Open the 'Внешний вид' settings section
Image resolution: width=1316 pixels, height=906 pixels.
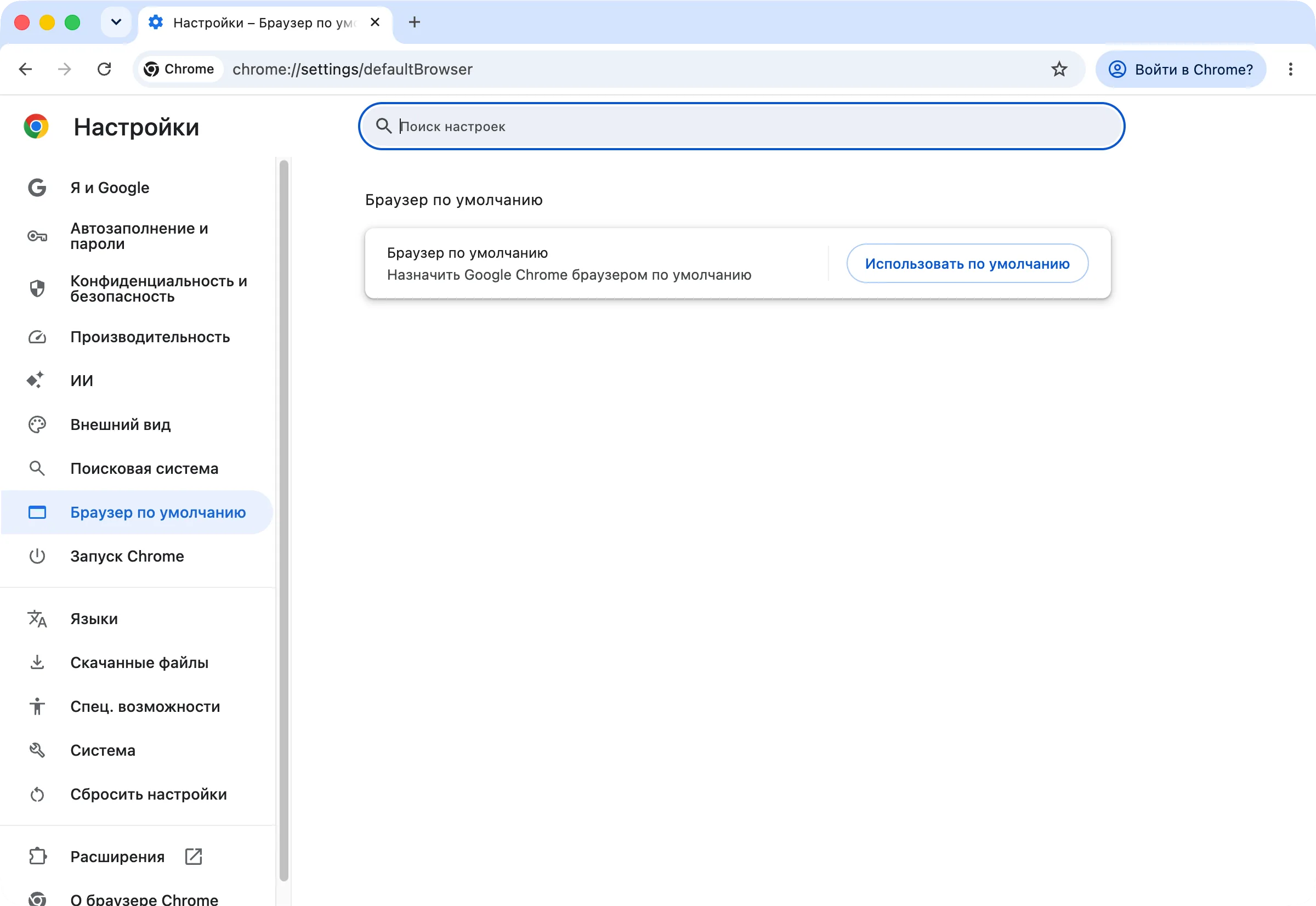click(x=137, y=424)
